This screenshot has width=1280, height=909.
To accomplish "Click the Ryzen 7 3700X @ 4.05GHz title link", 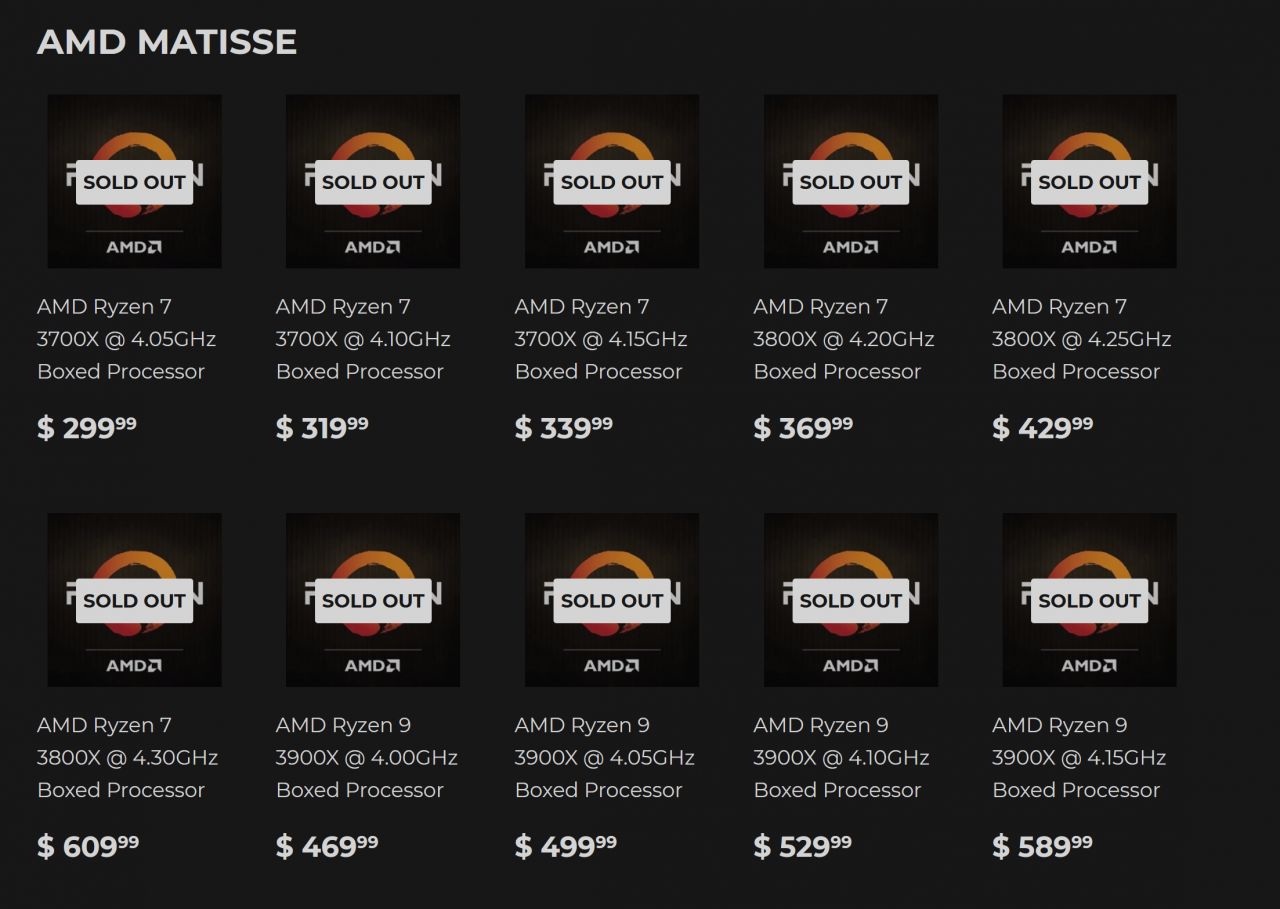I will (127, 339).
